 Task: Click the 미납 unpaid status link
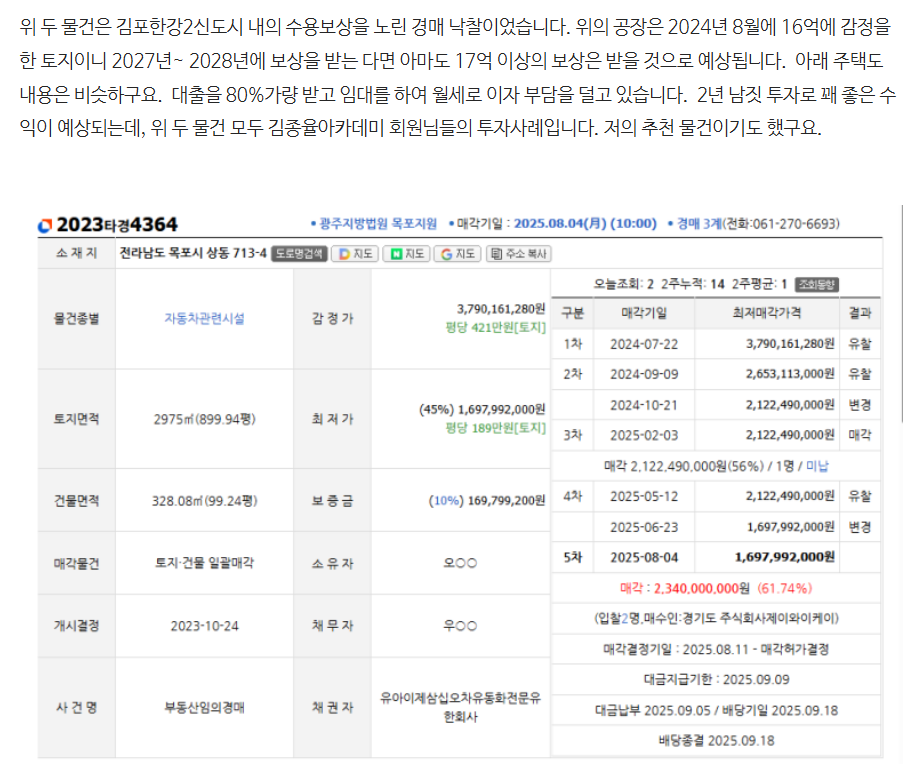click(818, 466)
